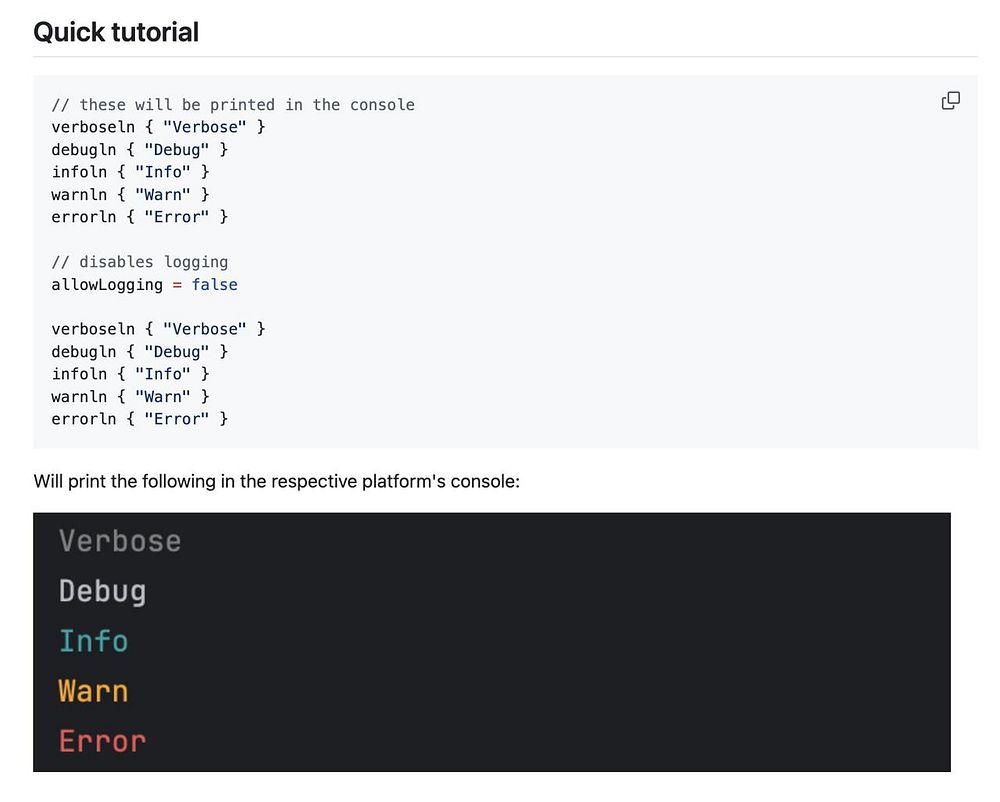The height and width of the screenshot is (802, 1000).
Task: Click the orange "Warn" console text
Action: click(93, 691)
